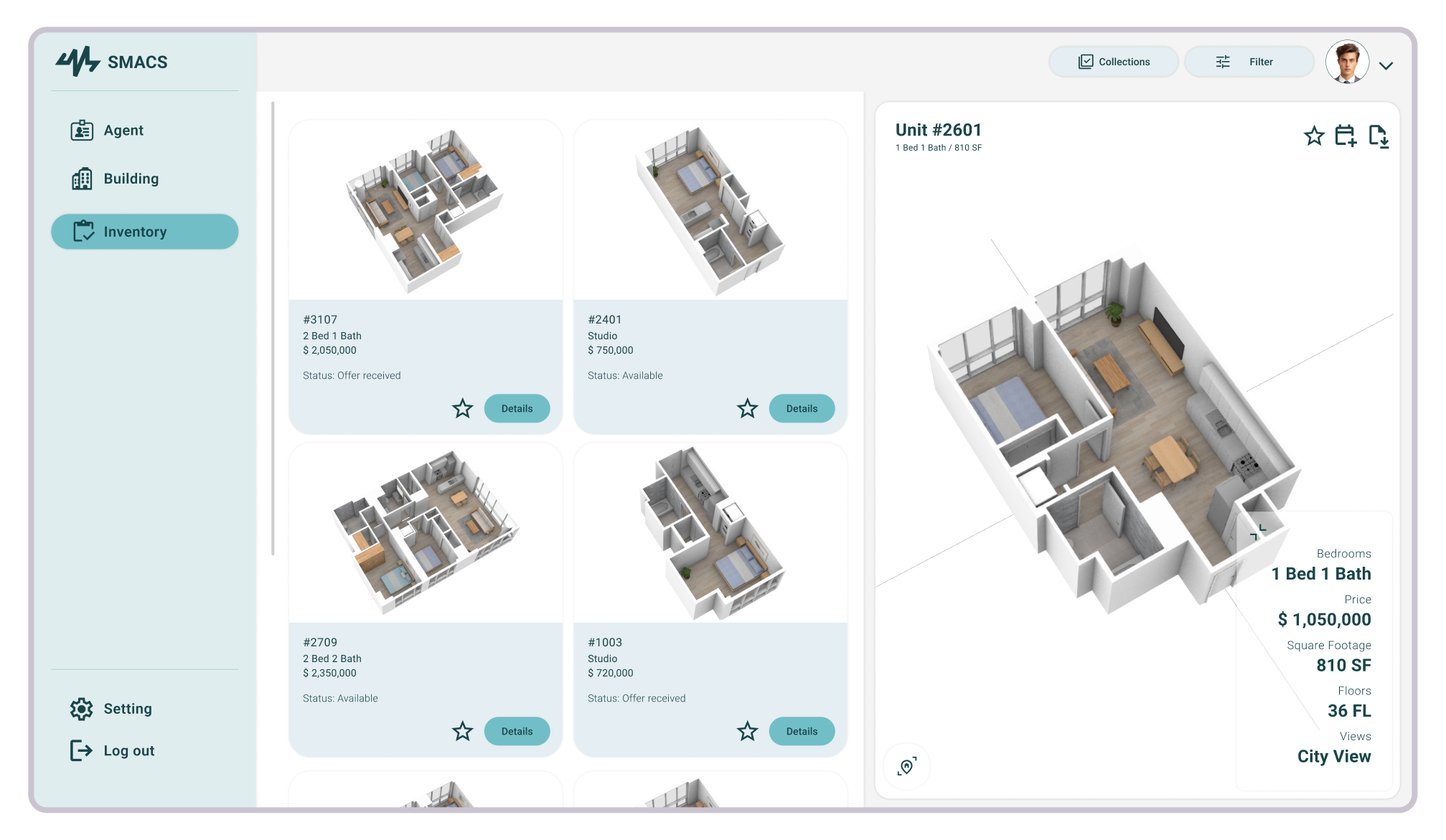
Task: View Details for unit #1003
Action: tap(802, 732)
